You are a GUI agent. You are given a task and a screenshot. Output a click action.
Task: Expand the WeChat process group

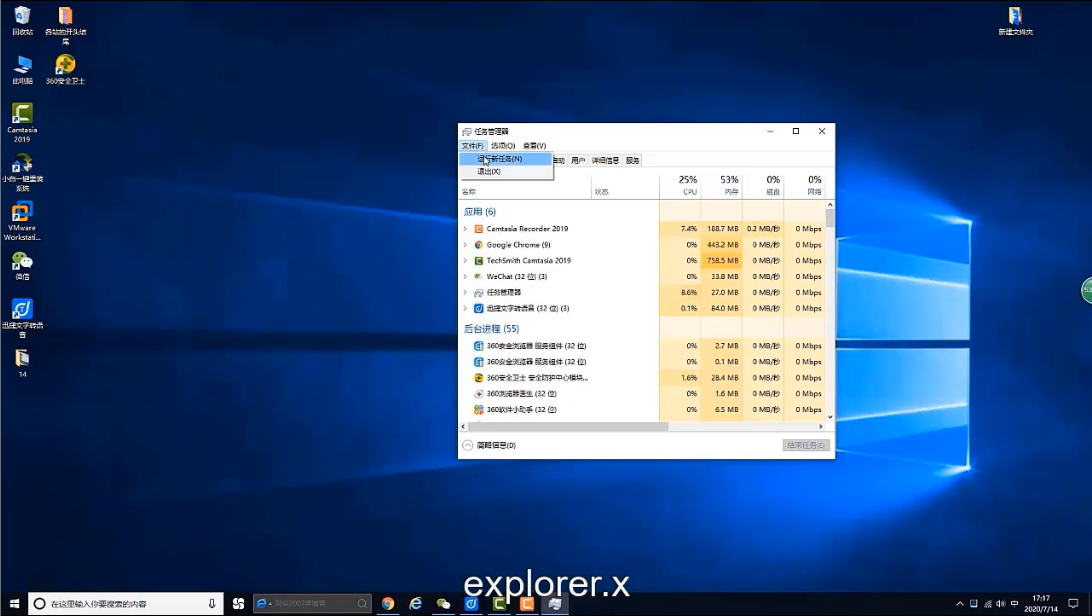pos(465,277)
